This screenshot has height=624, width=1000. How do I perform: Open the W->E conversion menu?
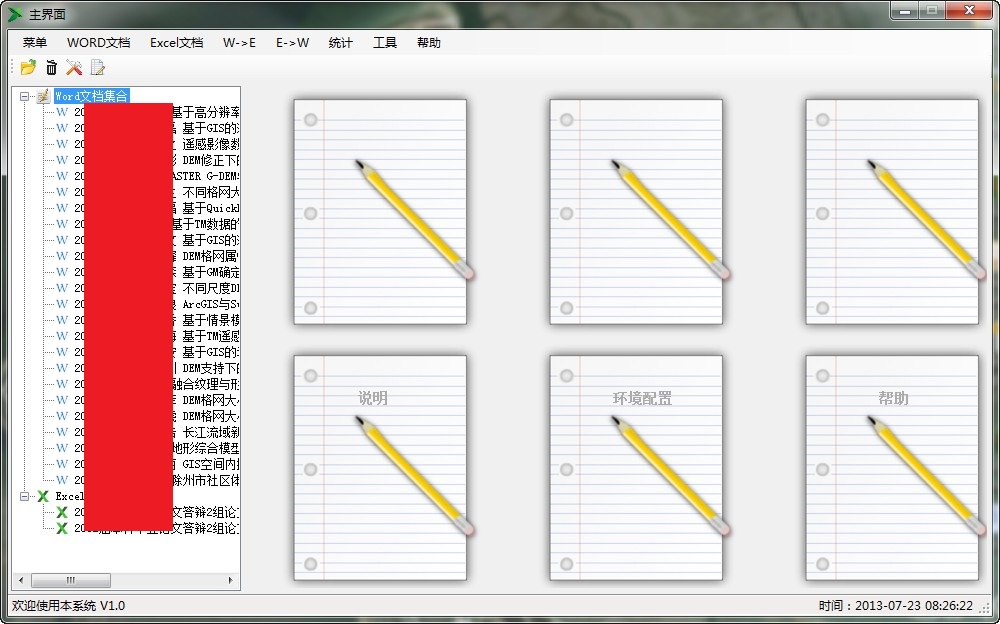tap(240, 43)
